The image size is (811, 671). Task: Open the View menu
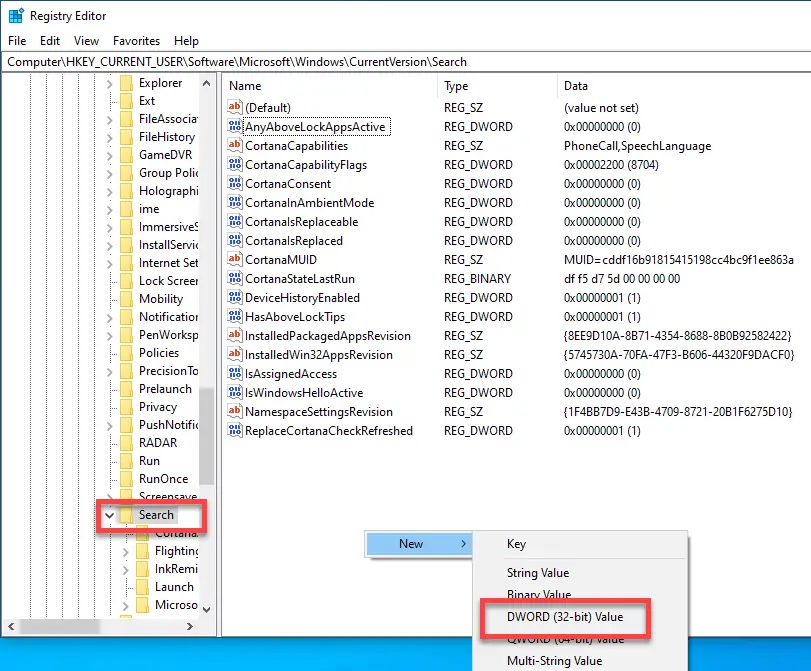pos(86,40)
